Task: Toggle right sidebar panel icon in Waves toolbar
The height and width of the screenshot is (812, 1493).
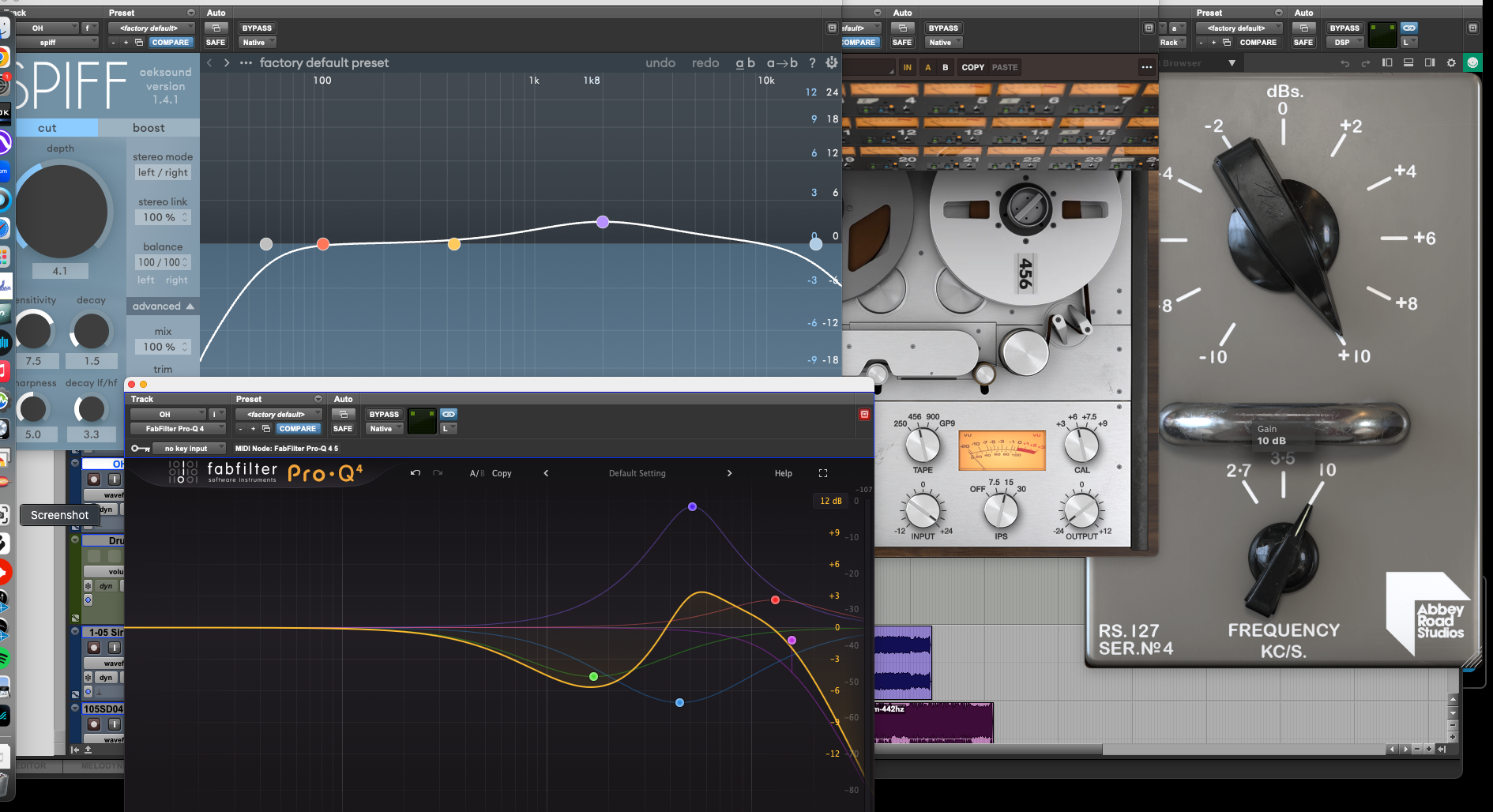Action: [1430, 63]
